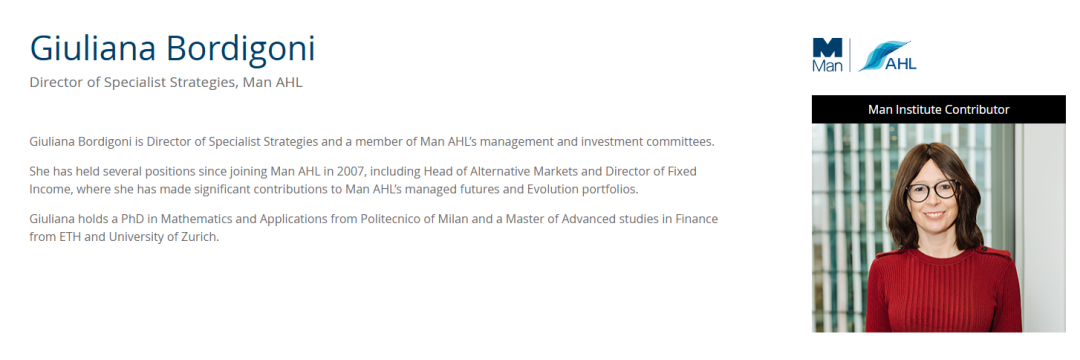Click the "AHL" letters in the logo
This screenshot has height=360, width=1080.
click(x=901, y=64)
